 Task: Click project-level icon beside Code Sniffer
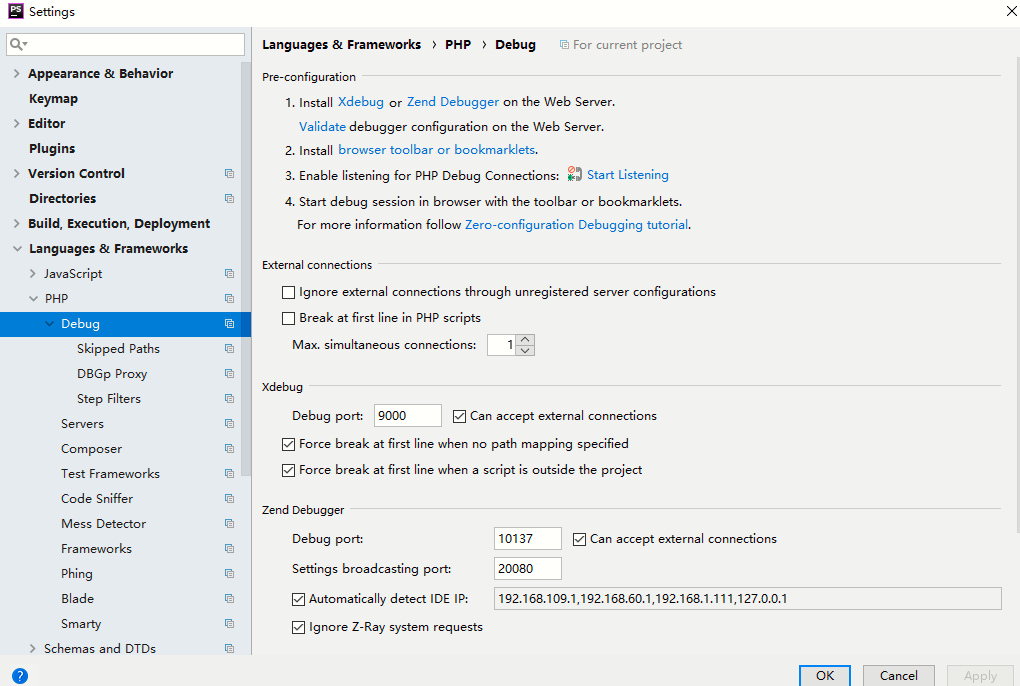pos(229,499)
